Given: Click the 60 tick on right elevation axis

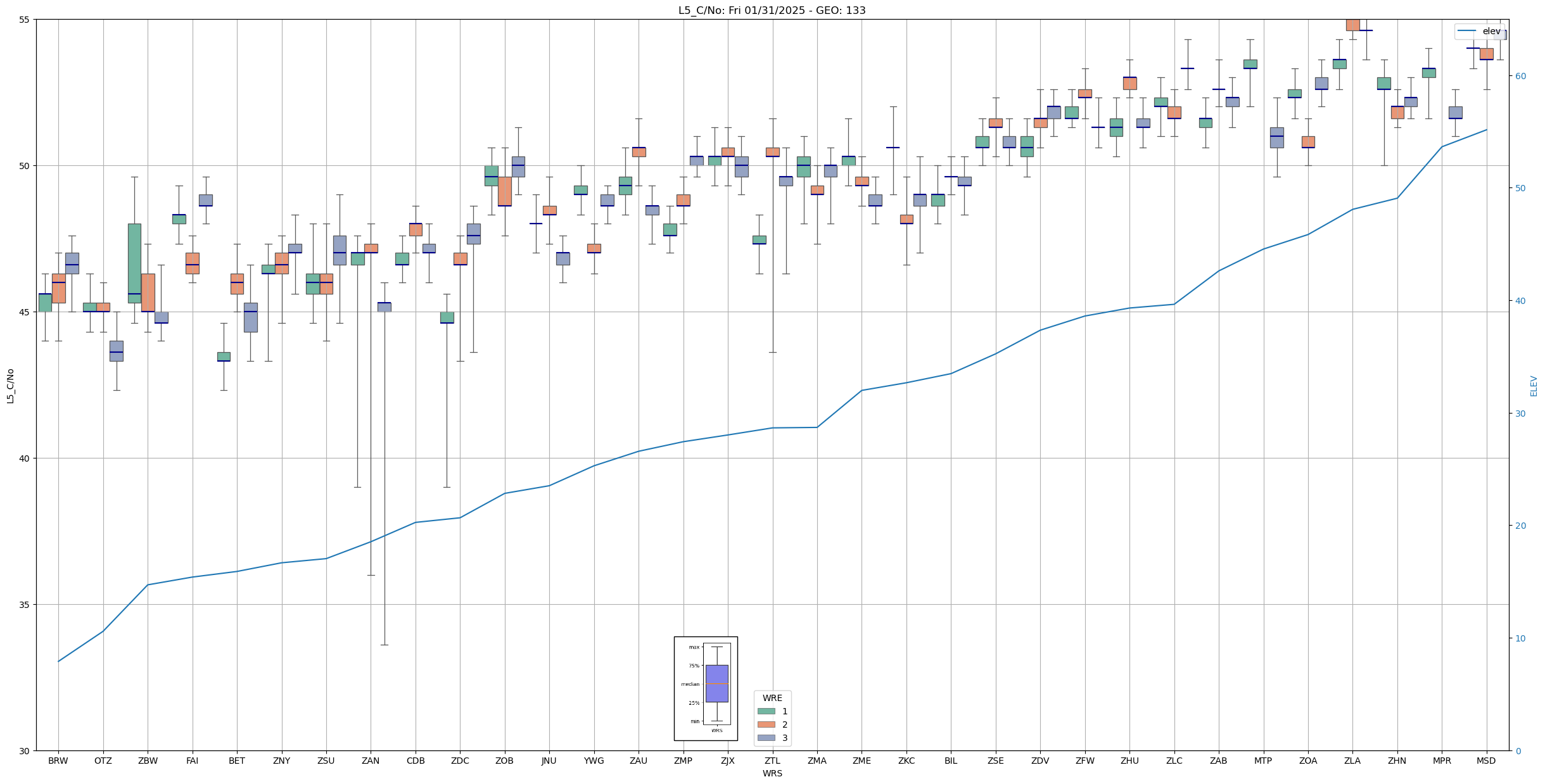Looking at the screenshot, I should pos(1520,76).
